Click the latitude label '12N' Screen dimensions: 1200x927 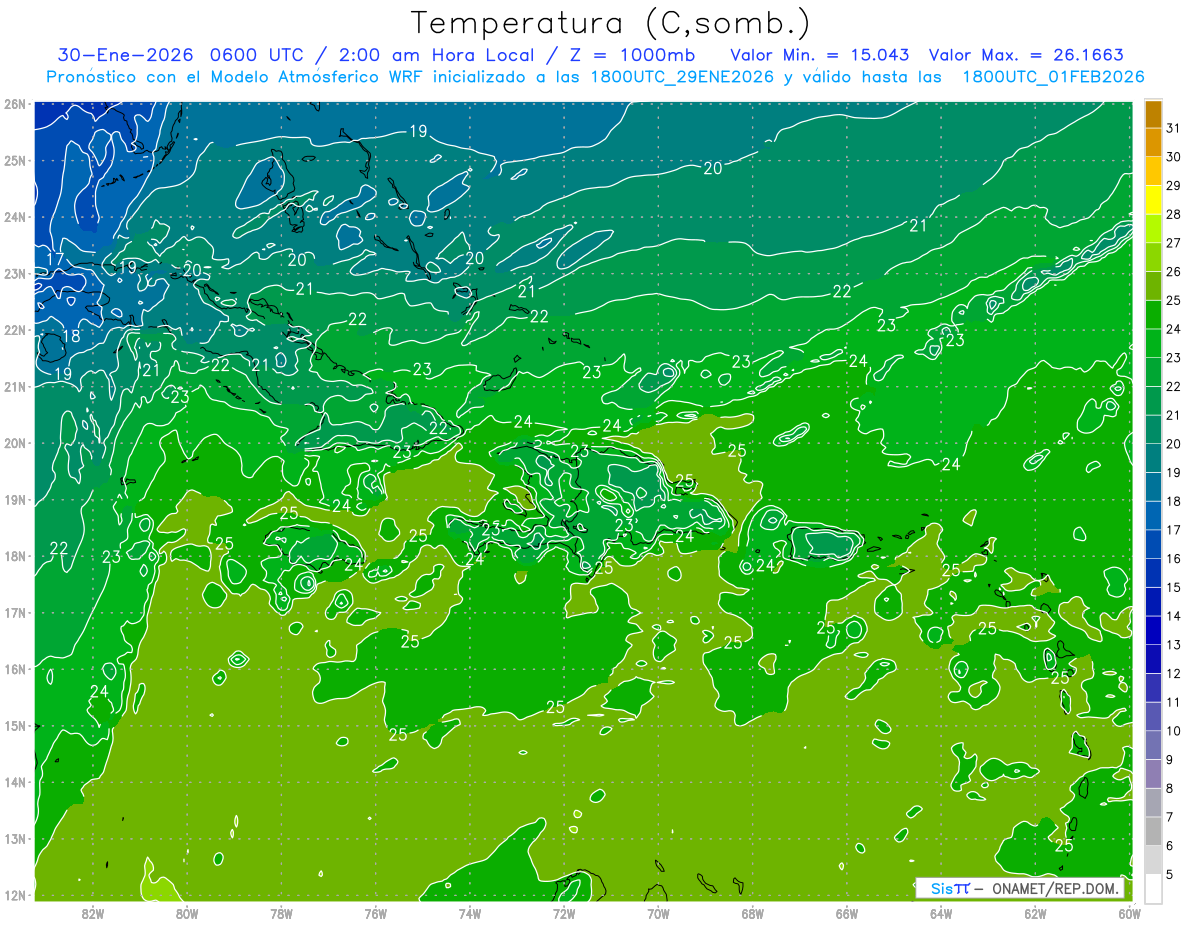pyautogui.click(x=14, y=895)
